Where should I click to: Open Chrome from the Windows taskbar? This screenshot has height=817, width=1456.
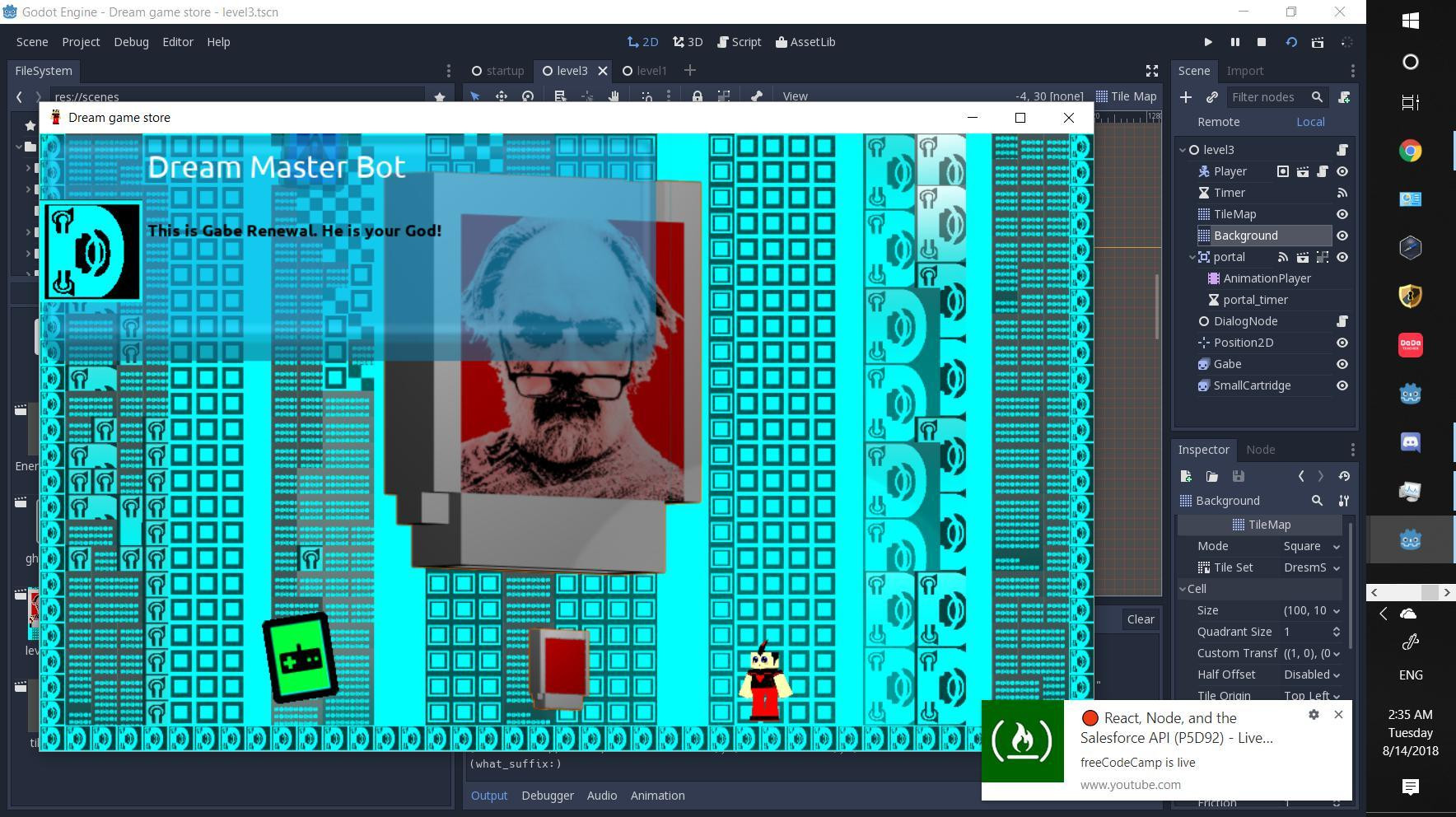(1411, 151)
